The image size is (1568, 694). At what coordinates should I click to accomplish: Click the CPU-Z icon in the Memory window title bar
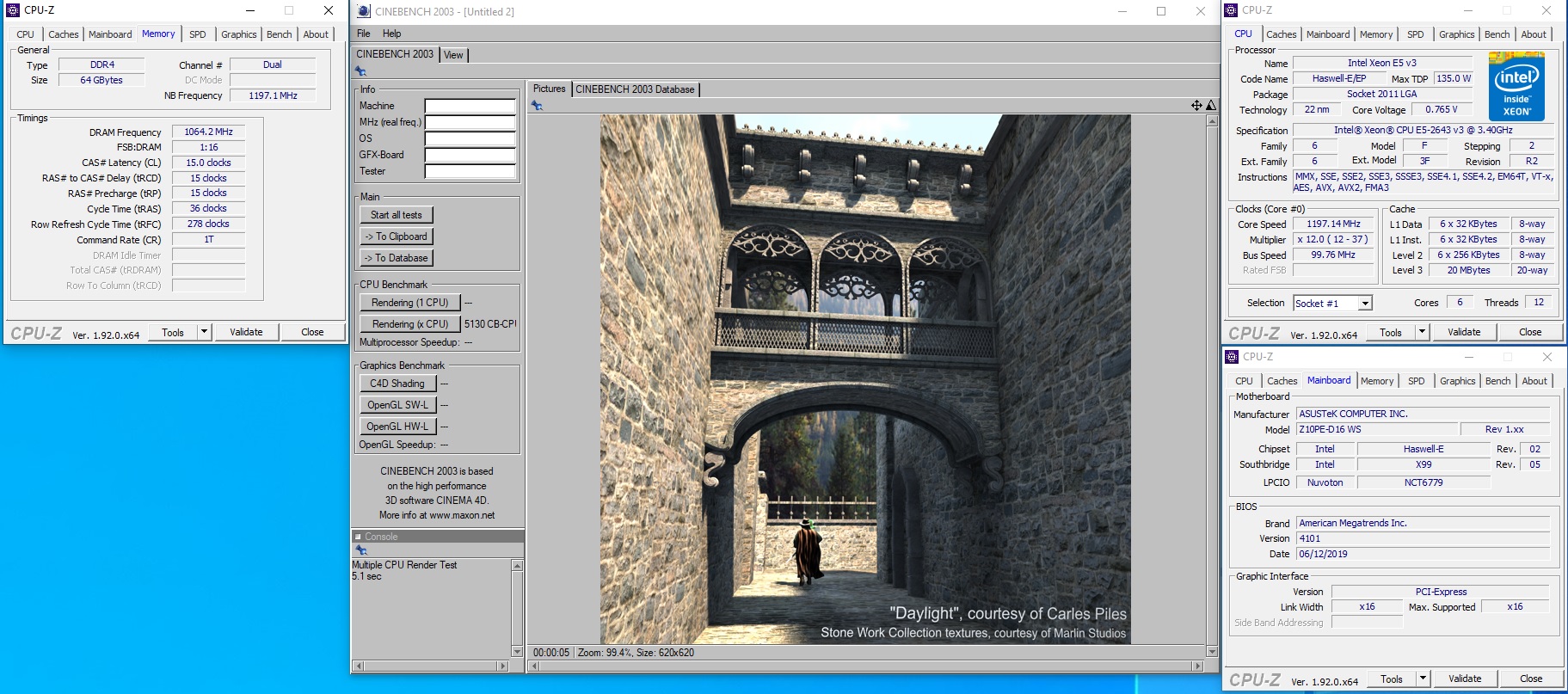point(13,10)
